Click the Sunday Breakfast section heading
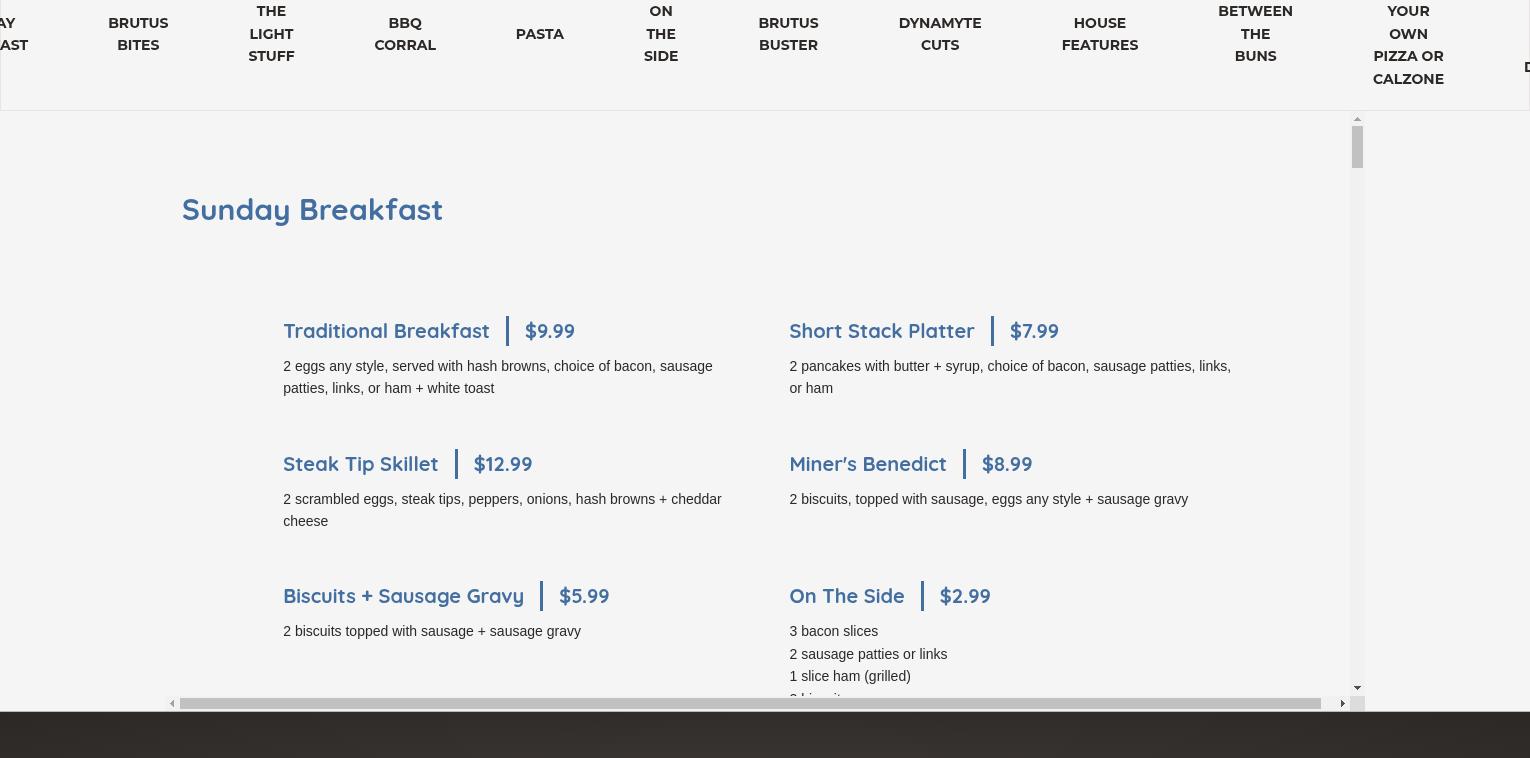This screenshot has height=758, width=1530. tap(312, 210)
